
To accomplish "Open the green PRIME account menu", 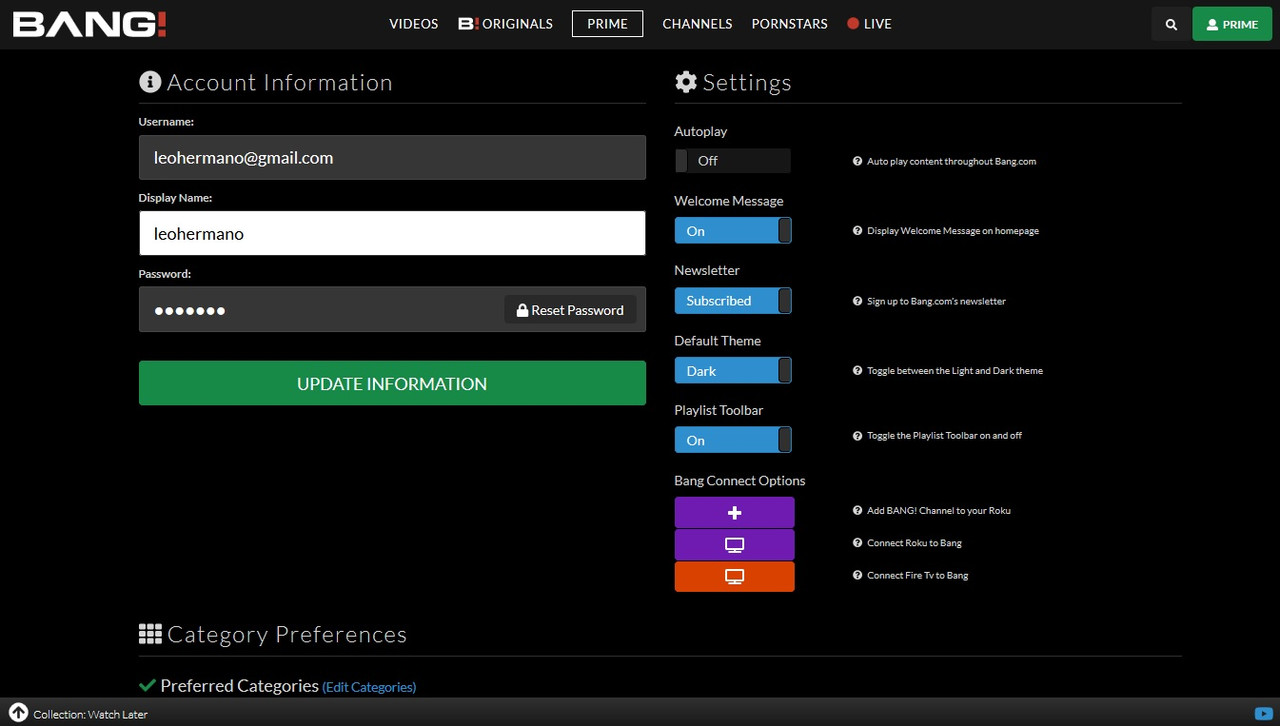I will click(1231, 24).
